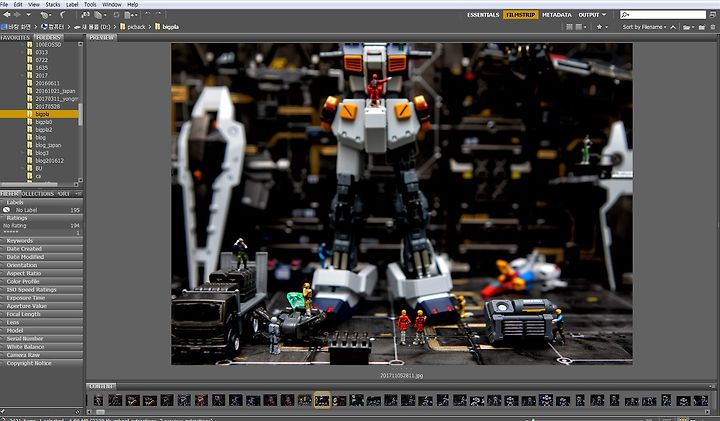Switch to the Favorites panel tab

(16, 37)
